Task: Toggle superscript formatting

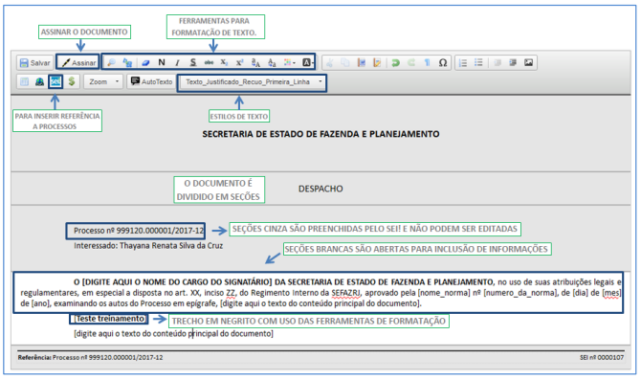Action: [240, 63]
